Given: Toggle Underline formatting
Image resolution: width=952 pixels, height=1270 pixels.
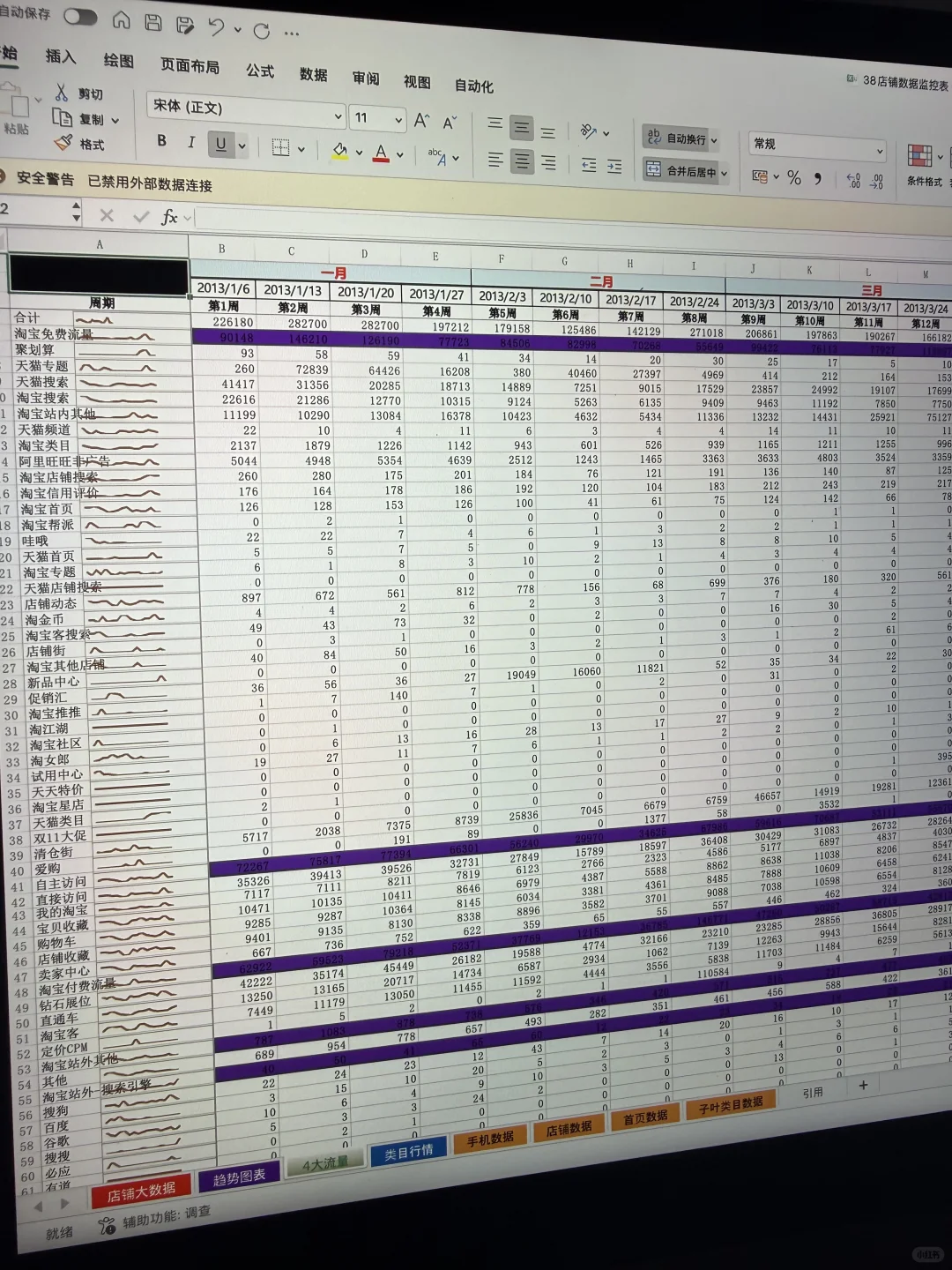Looking at the screenshot, I should click(x=220, y=144).
